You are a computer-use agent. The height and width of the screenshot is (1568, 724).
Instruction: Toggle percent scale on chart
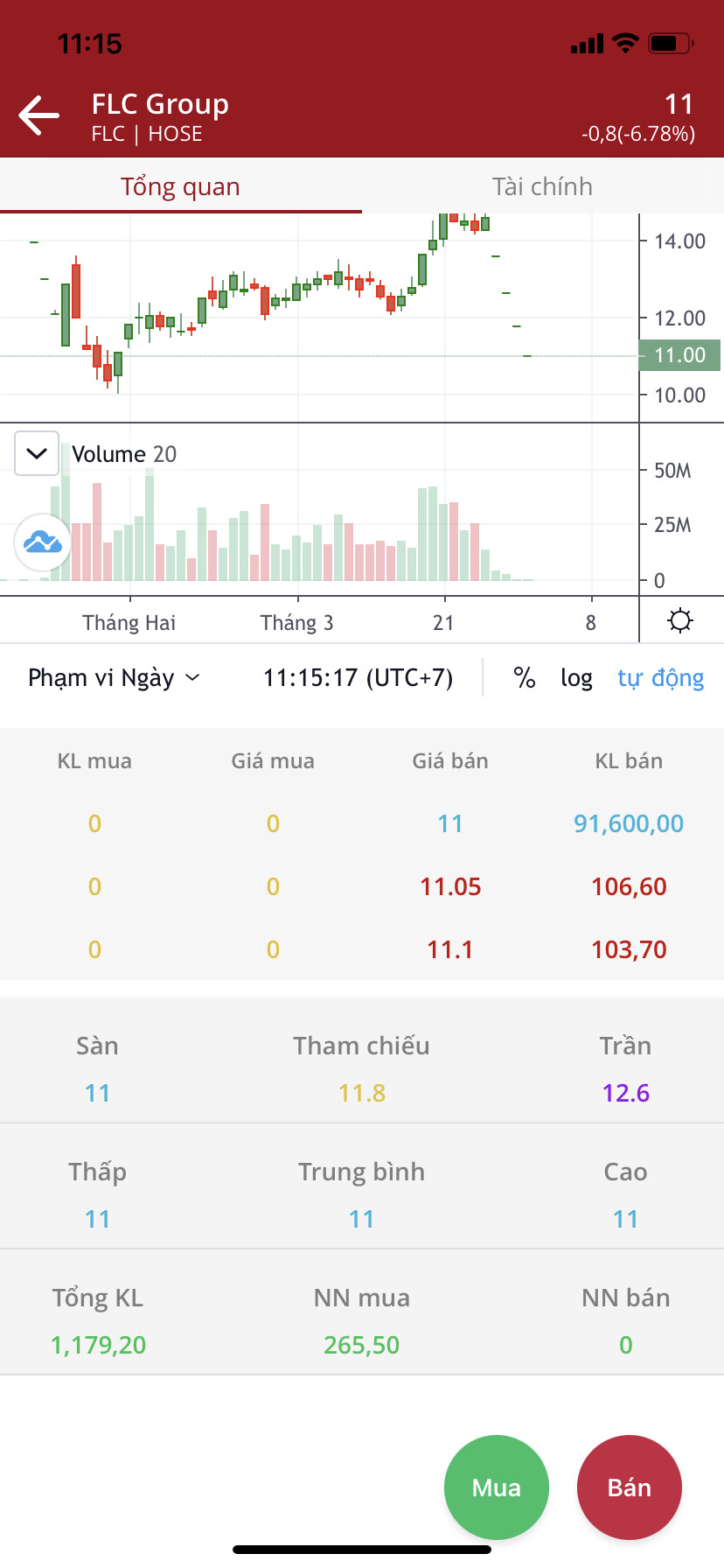(524, 678)
